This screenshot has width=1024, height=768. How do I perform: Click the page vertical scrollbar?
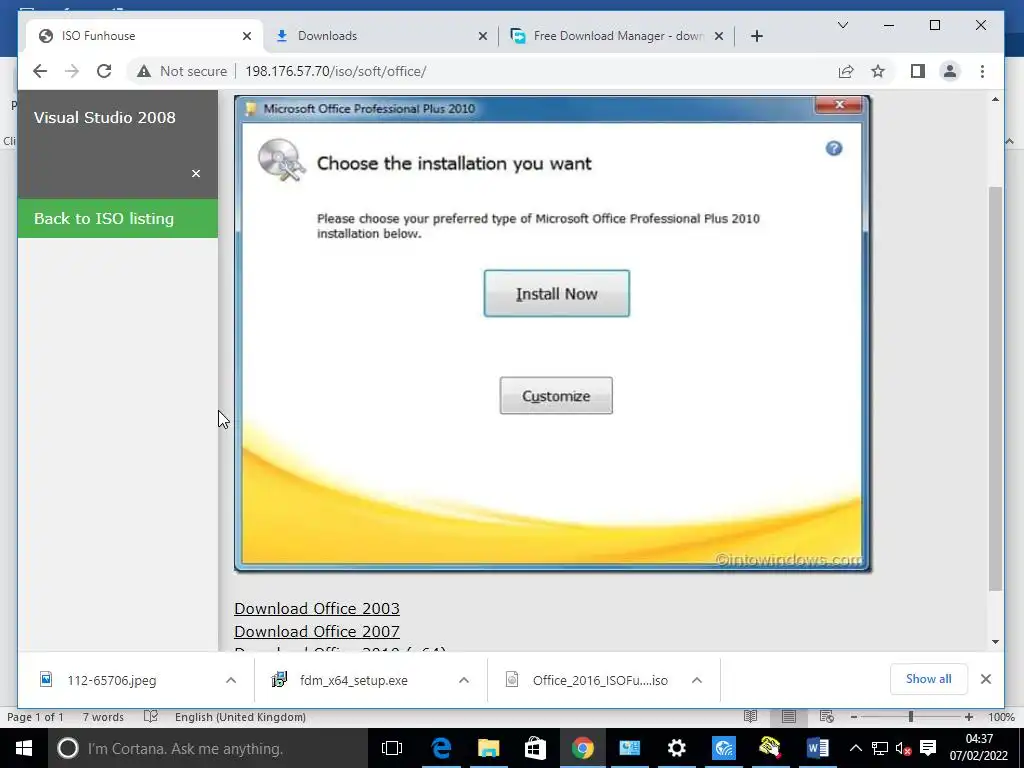coord(995,389)
